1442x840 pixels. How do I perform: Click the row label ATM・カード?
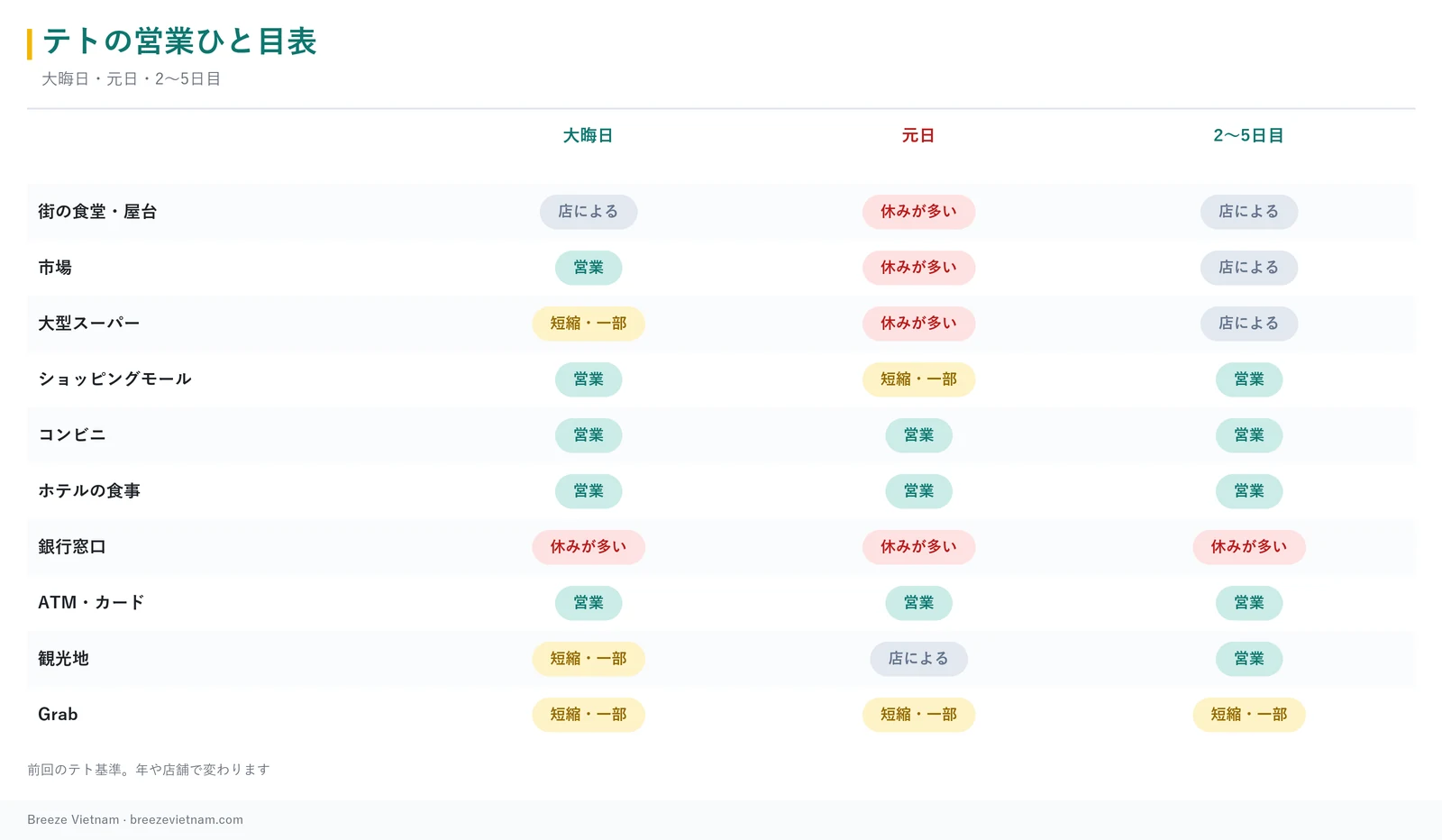[x=91, y=603]
